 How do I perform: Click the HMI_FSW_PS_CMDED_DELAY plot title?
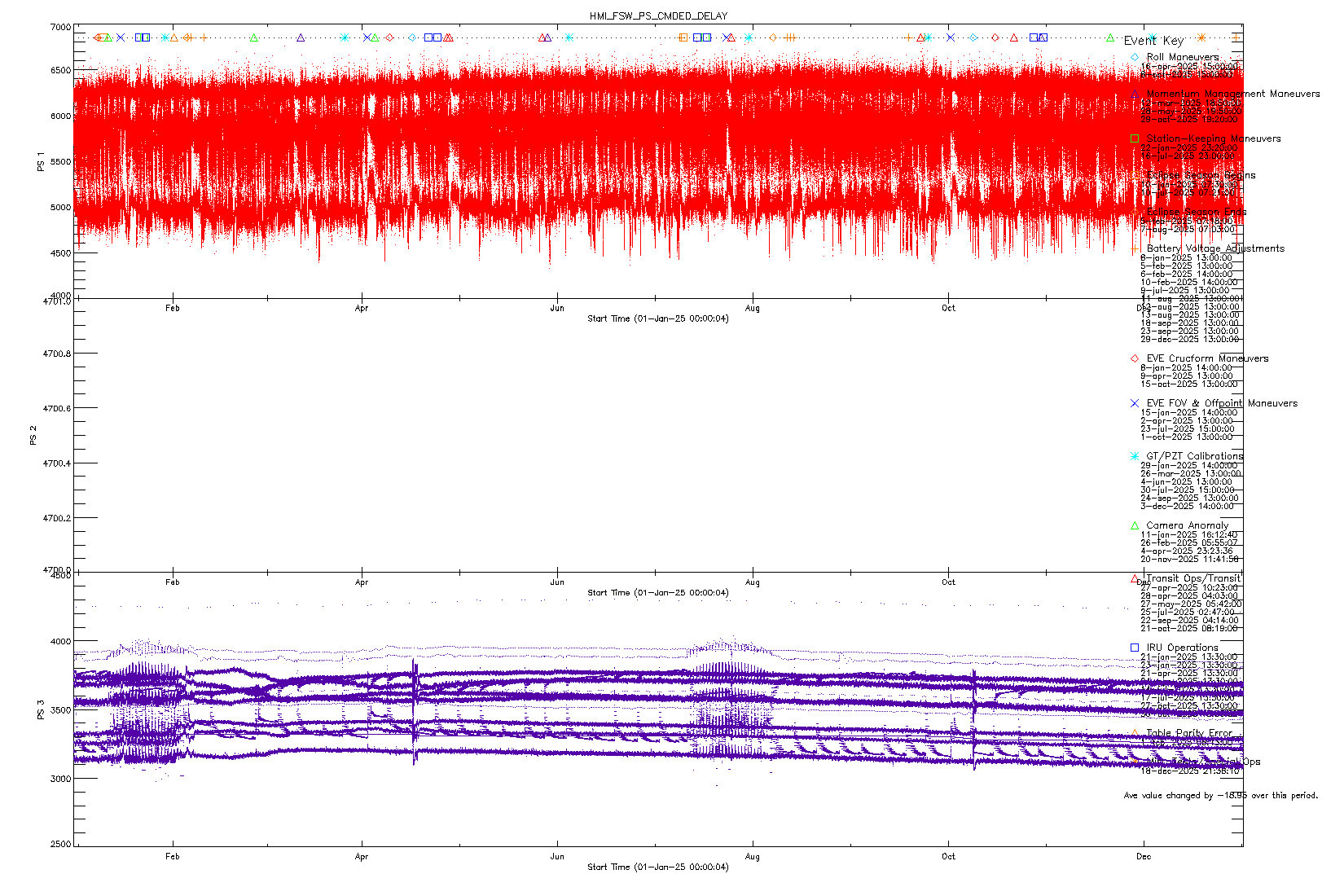(x=658, y=15)
